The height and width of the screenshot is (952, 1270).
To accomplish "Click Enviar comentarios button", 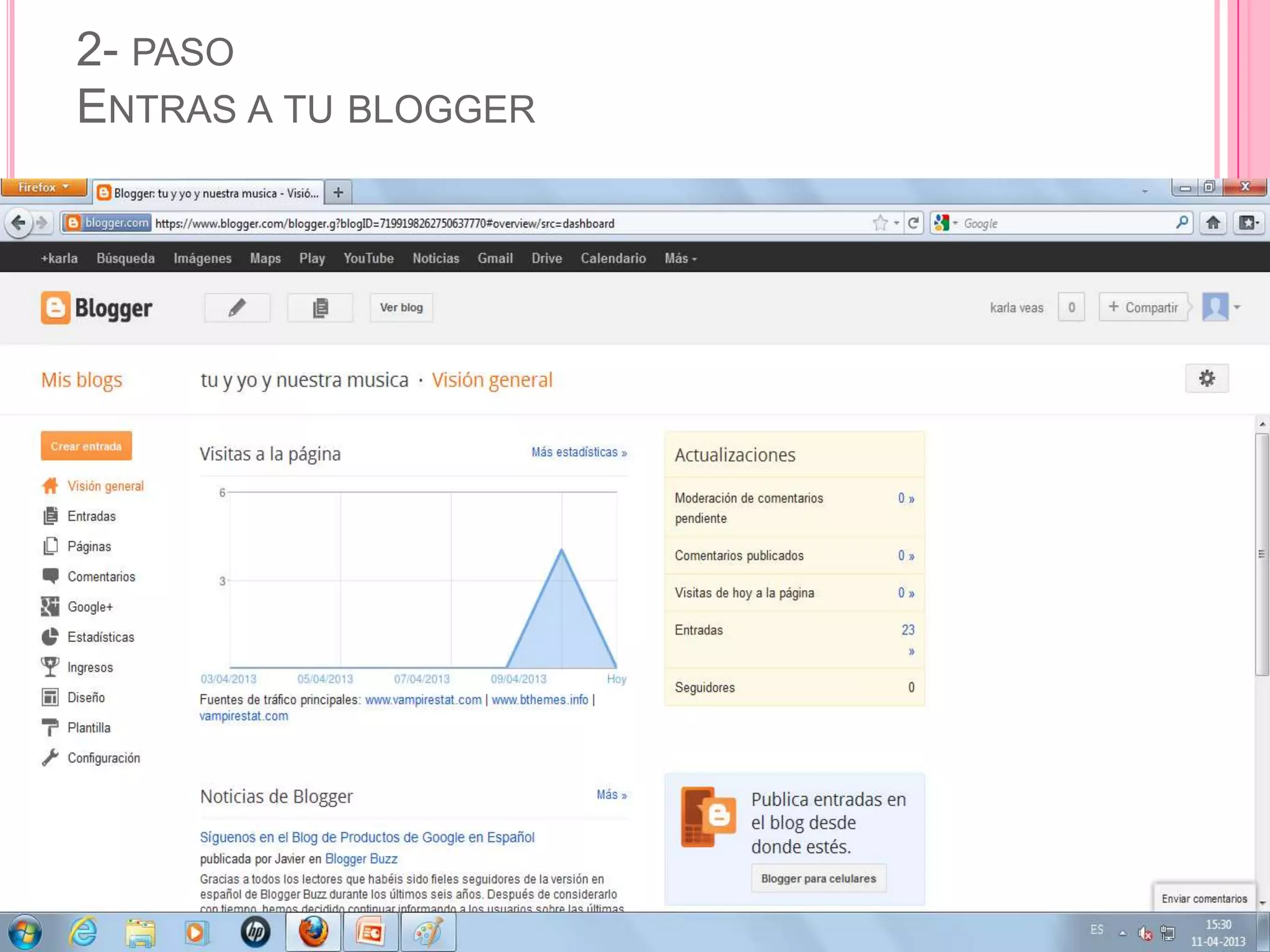I will [1204, 898].
